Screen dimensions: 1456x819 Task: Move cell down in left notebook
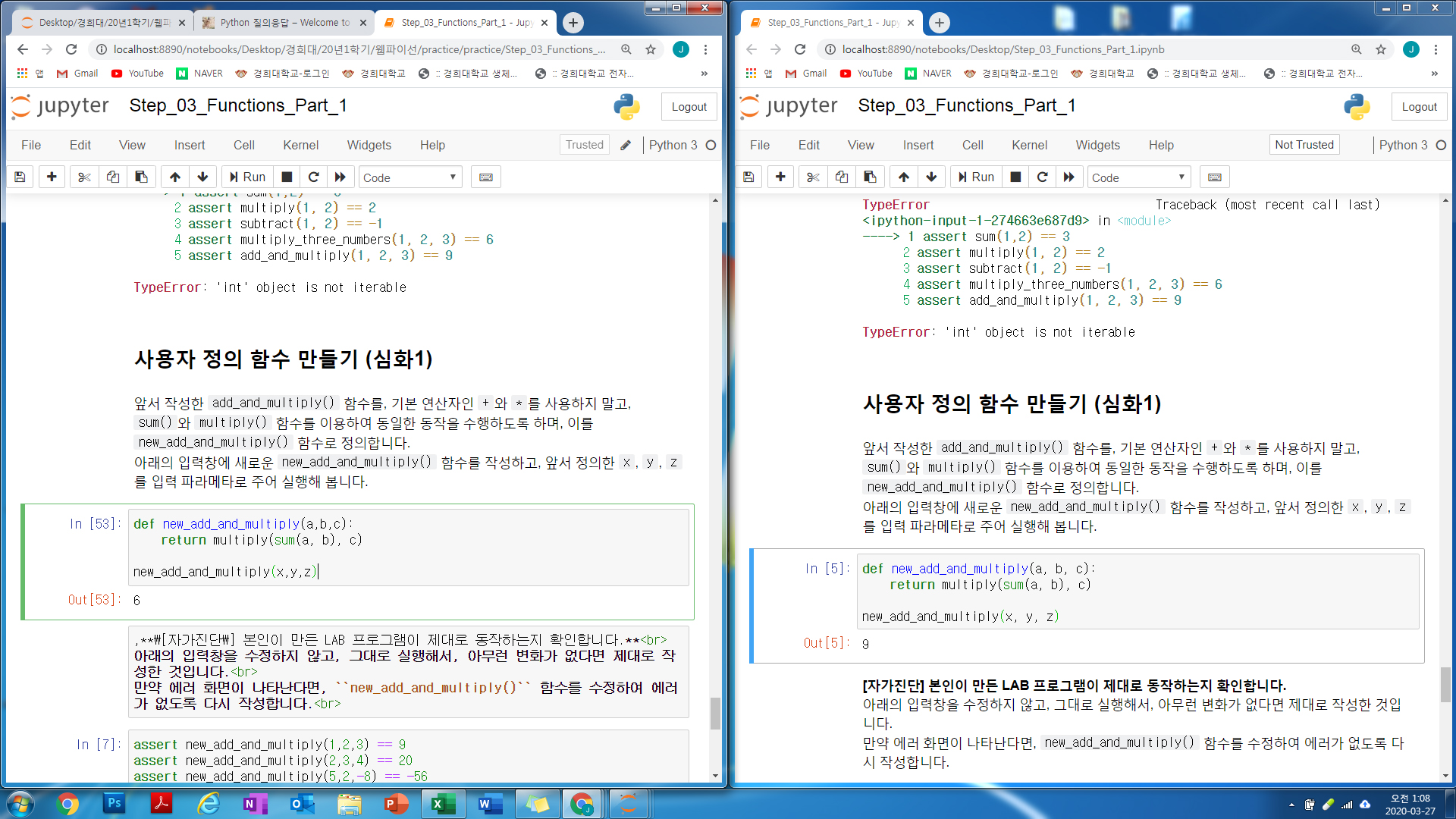coord(202,177)
